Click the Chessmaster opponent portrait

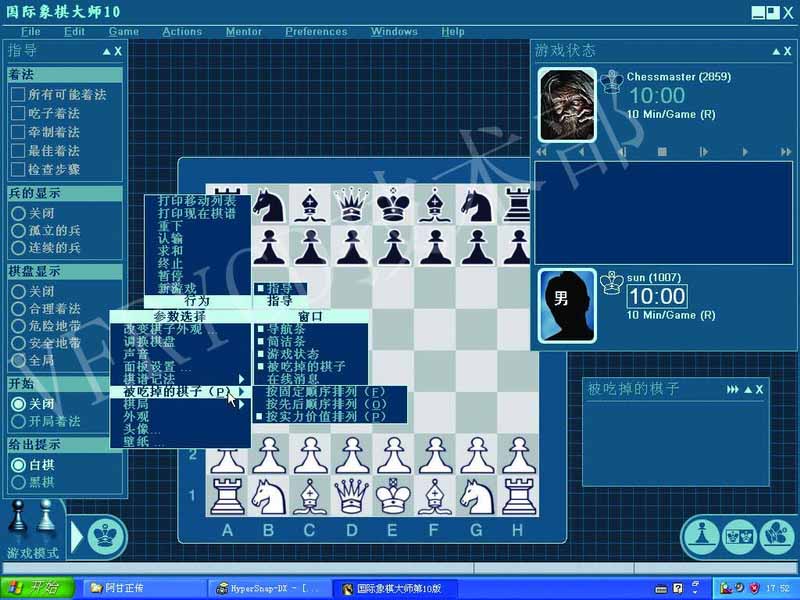[x=567, y=105]
